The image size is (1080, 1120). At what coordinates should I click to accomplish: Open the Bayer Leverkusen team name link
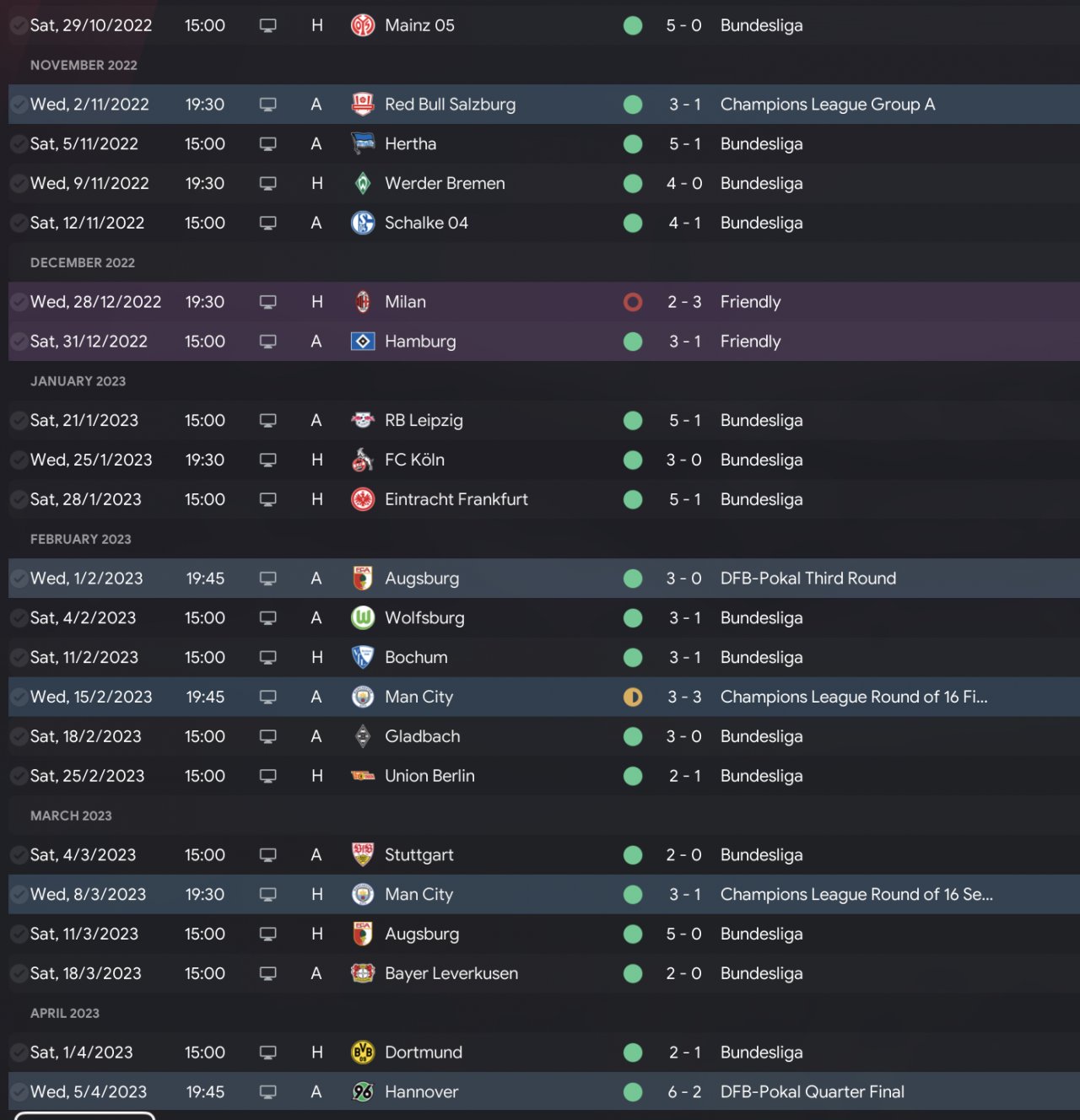coord(451,973)
